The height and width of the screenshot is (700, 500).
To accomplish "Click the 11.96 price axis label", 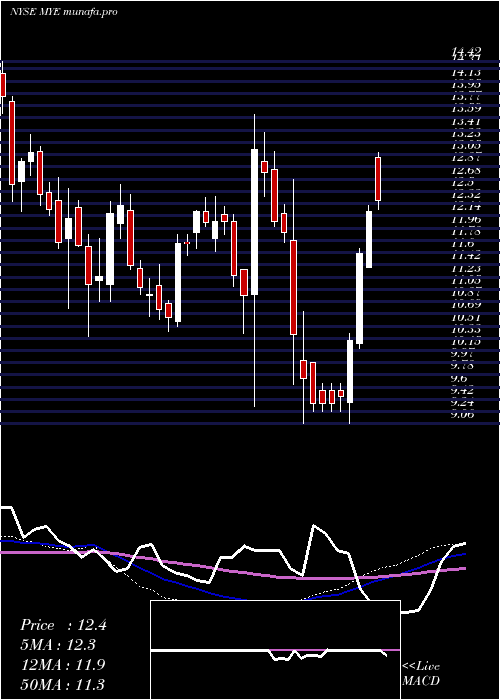I will click(466, 219).
